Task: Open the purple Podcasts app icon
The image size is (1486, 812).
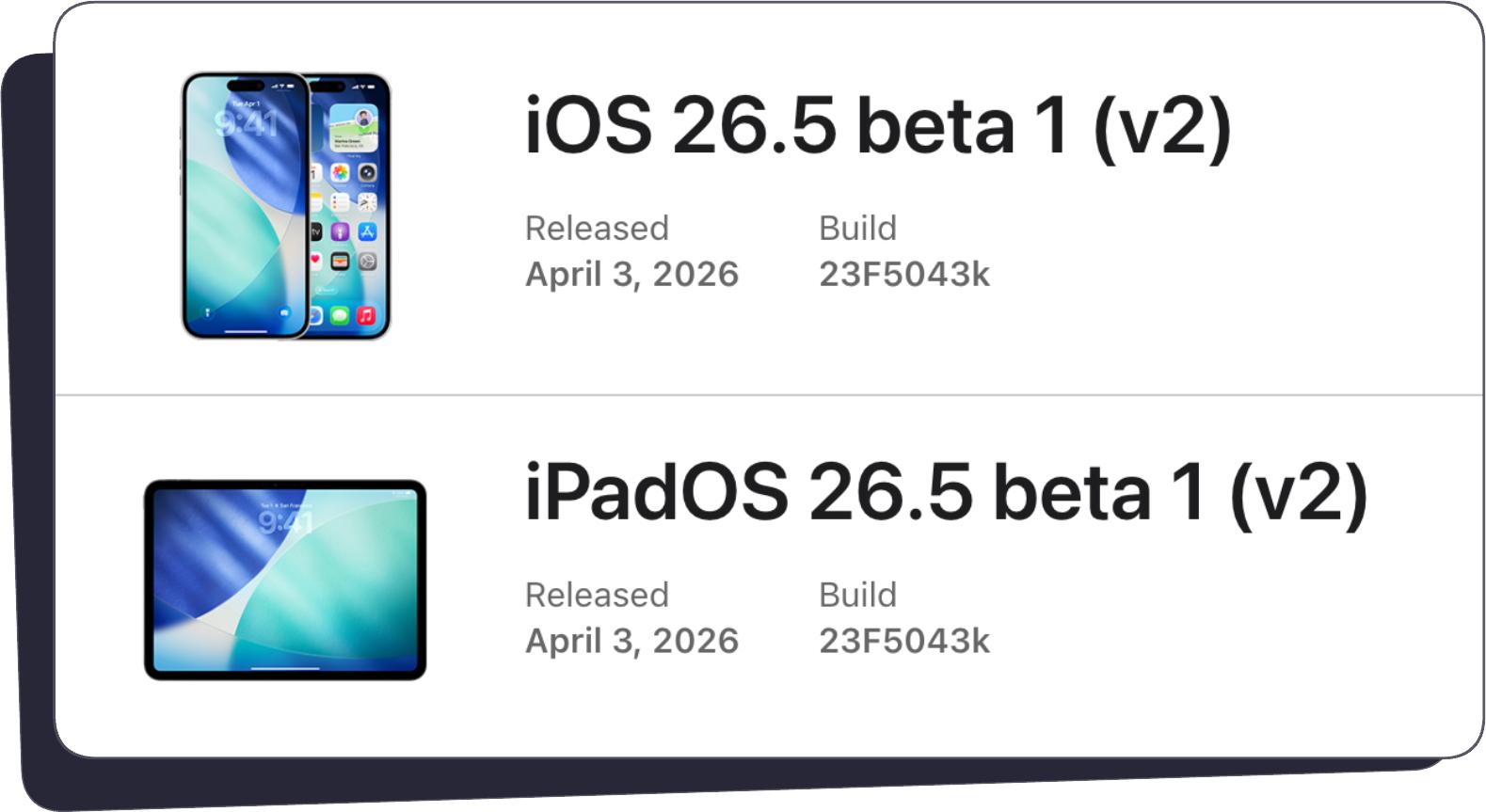Action: [340, 231]
